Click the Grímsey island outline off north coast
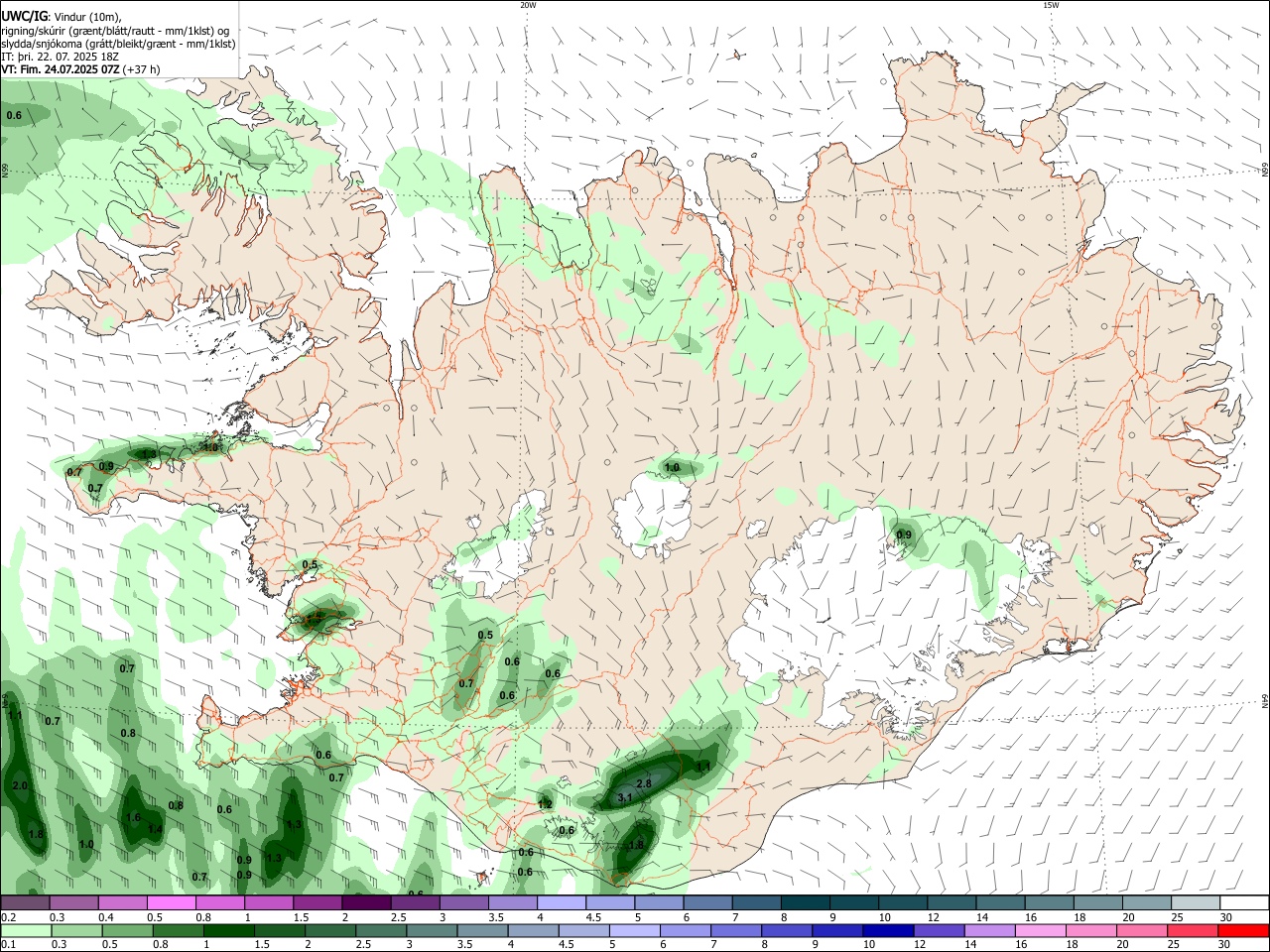The image size is (1270, 952). (736, 56)
